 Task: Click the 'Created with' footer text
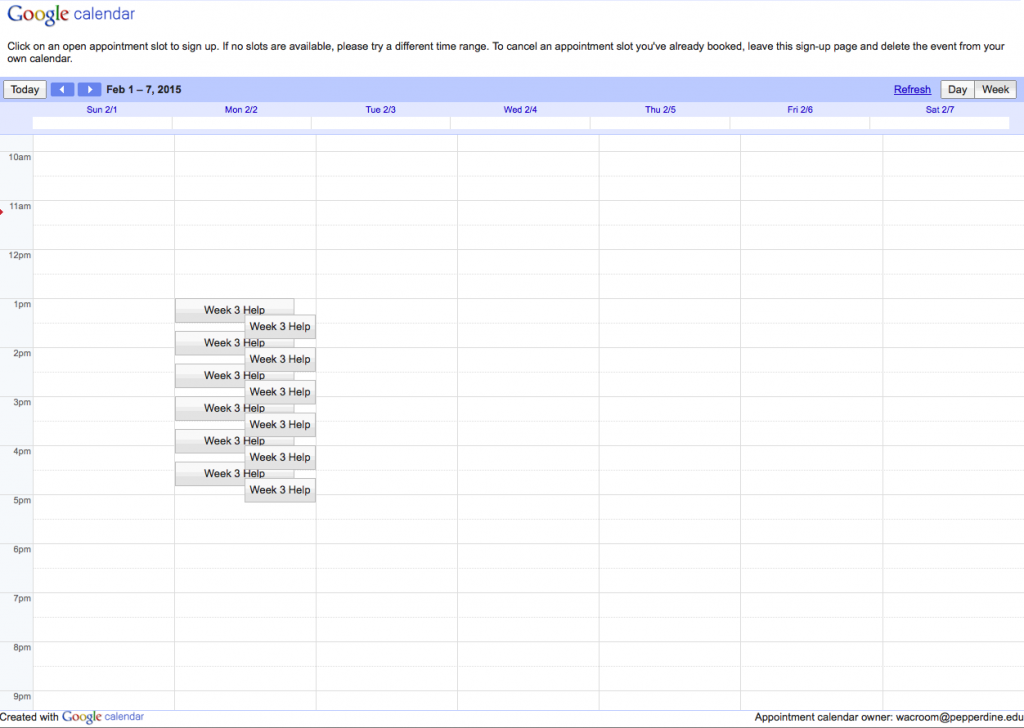tap(29, 717)
